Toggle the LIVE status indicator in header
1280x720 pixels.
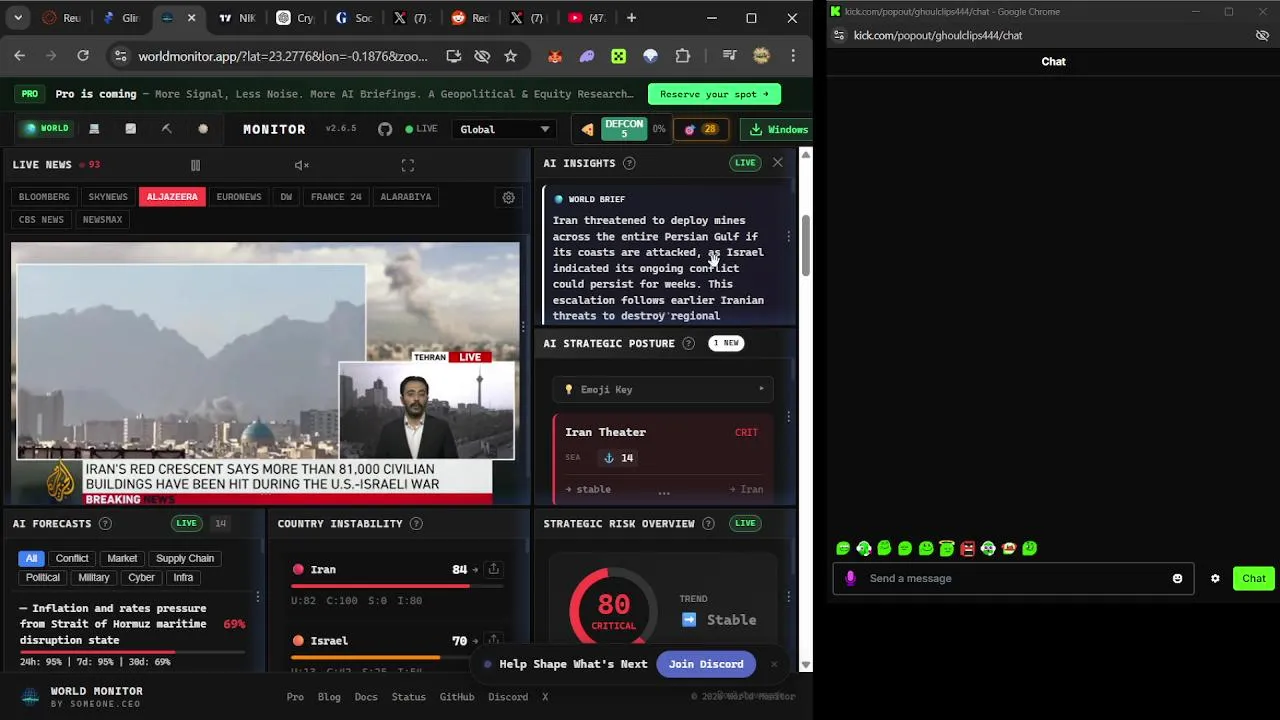[x=421, y=129]
